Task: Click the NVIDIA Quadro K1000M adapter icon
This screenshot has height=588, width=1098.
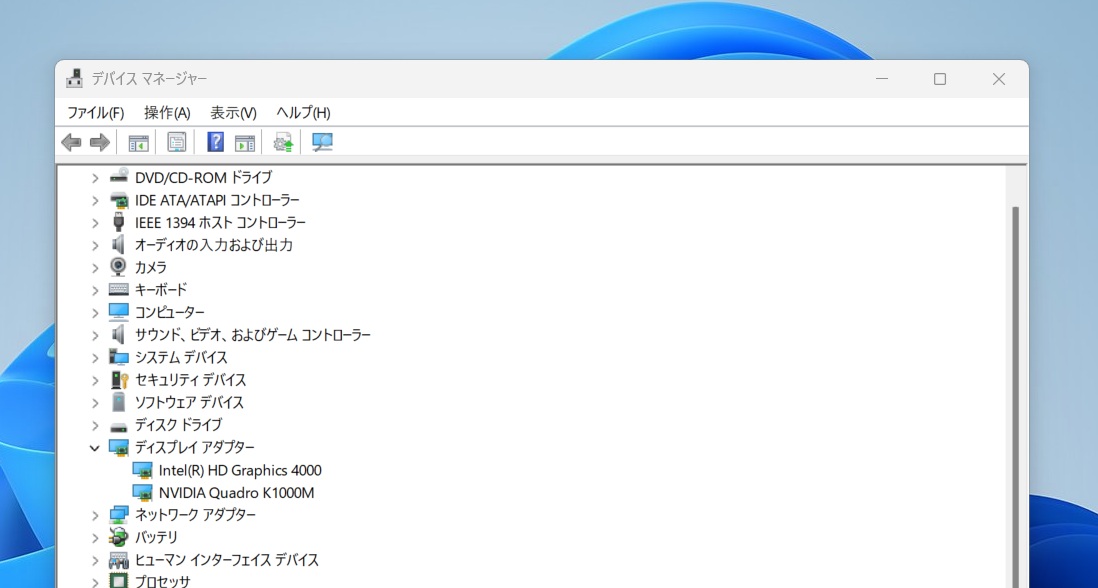Action: [143, 492]
